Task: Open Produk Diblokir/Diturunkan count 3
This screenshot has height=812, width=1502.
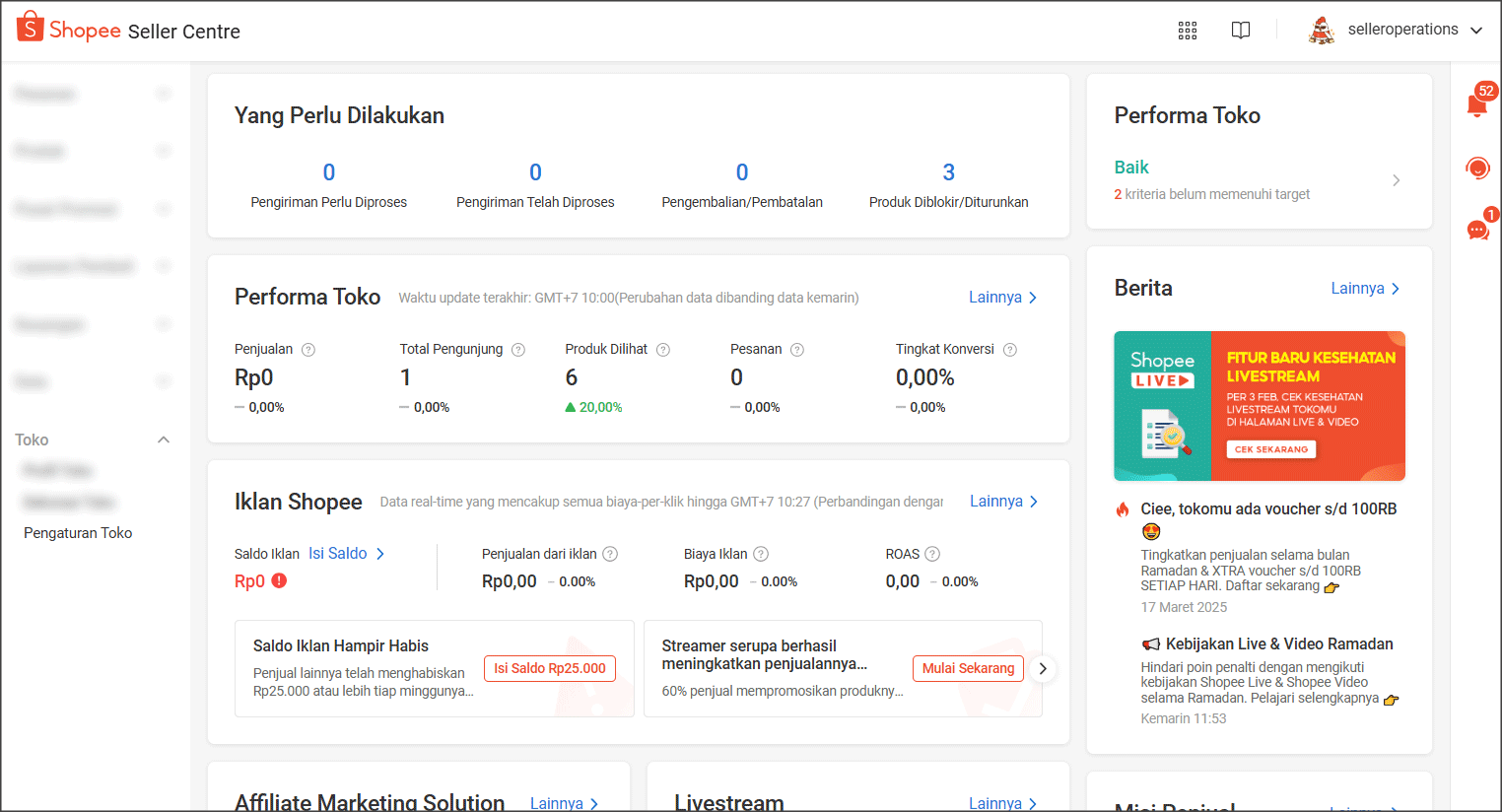Action: pyautogui.click(x=949, y=184)
